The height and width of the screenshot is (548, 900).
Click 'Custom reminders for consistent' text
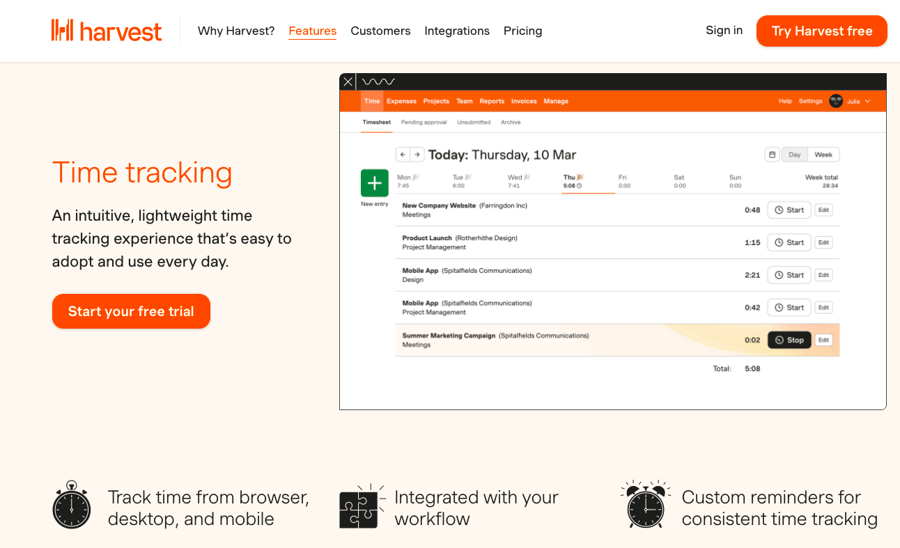pyautogui.click(x=779, y=508)
